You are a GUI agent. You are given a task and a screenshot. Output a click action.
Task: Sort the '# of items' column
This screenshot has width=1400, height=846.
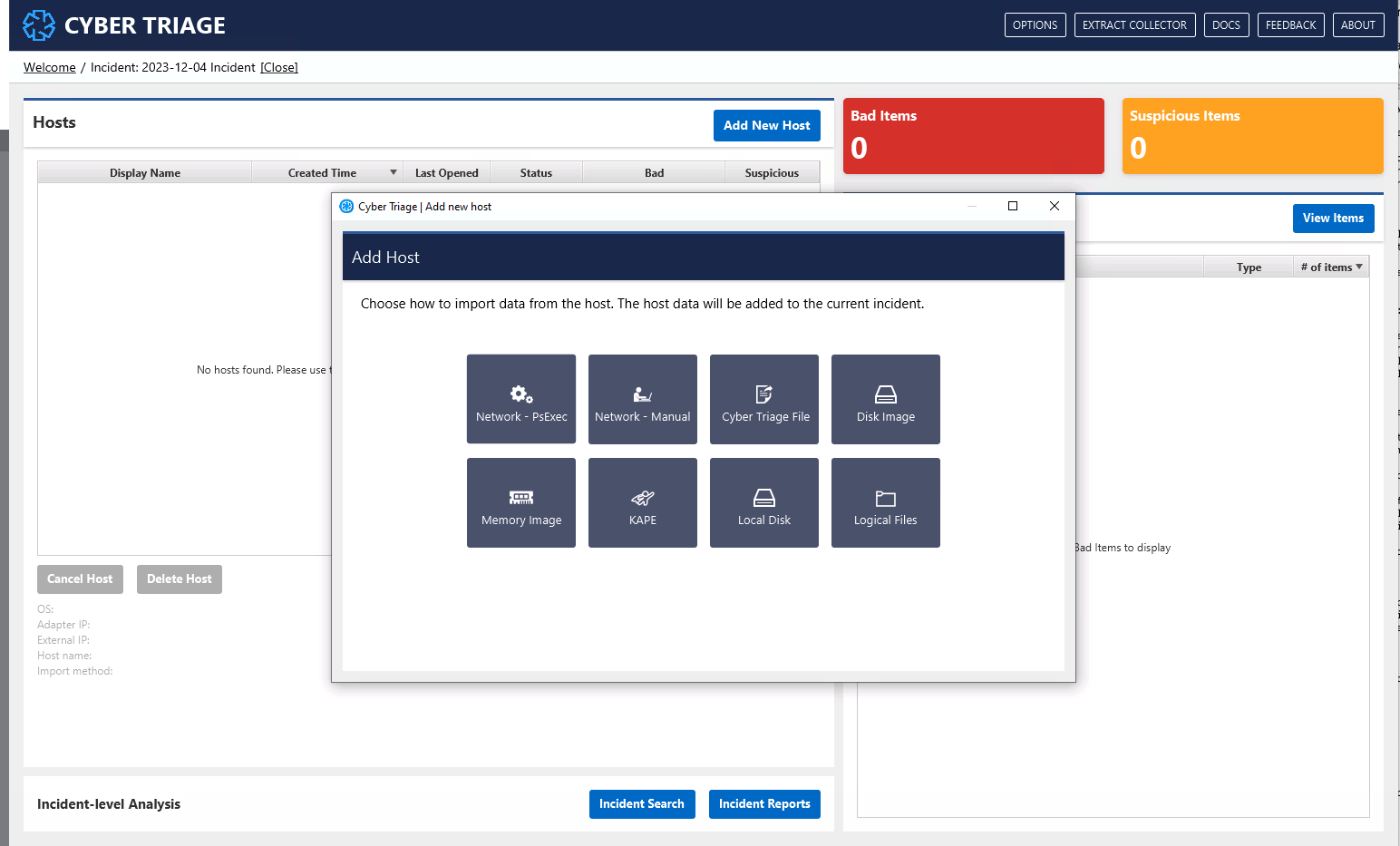click(x=1330, y=267)
